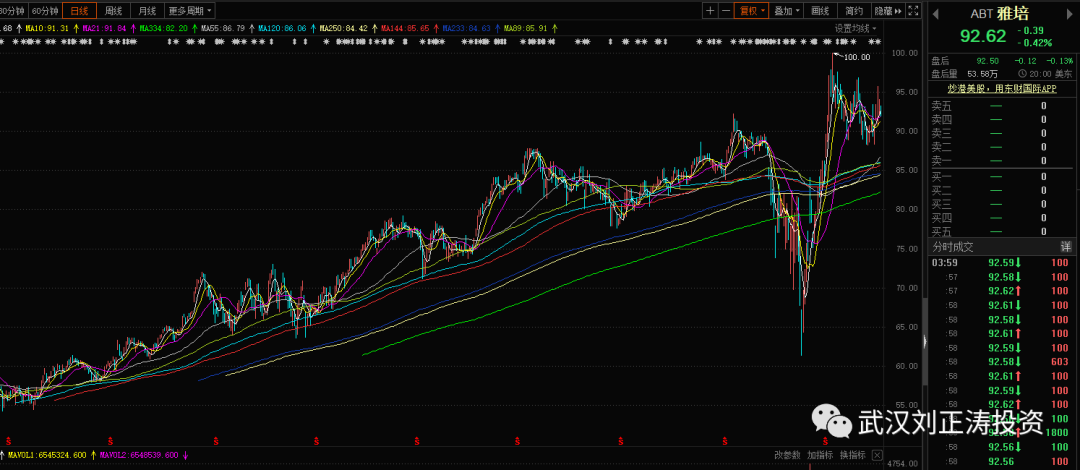This screenshot has width=1080, height=470.
Task: Select MA21:91.84 indicator label
Action: tap(104, 28)
